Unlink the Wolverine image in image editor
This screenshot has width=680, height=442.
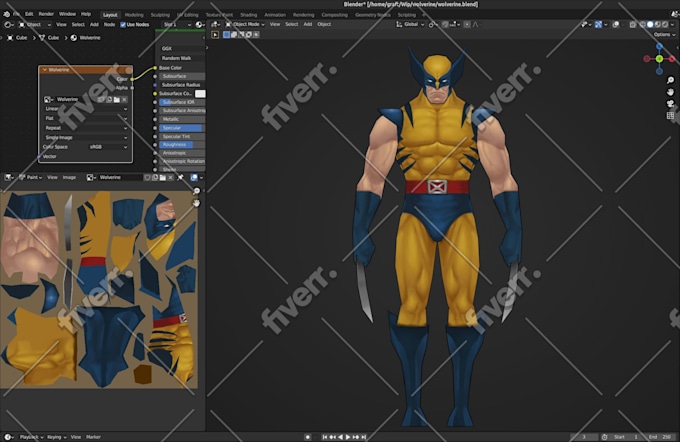click(170, 177)
